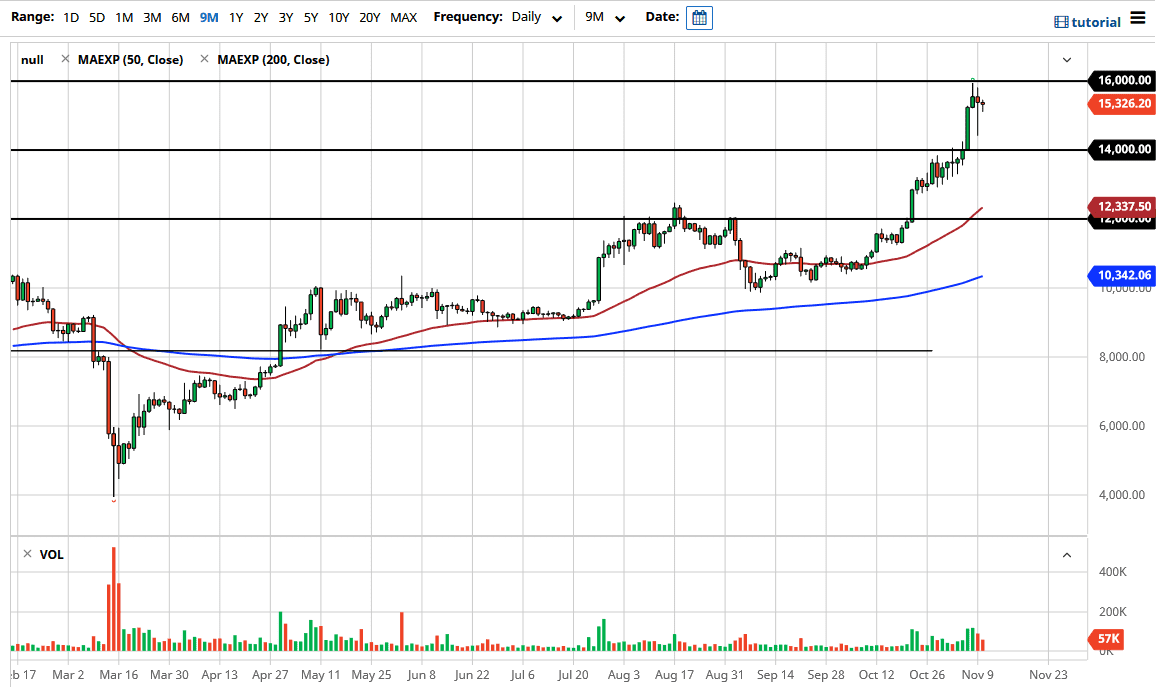The width and height of the screenshot is (1158, 689).
Task: Switch to the MAEXP (200, Close) tab
Action: 272,59
